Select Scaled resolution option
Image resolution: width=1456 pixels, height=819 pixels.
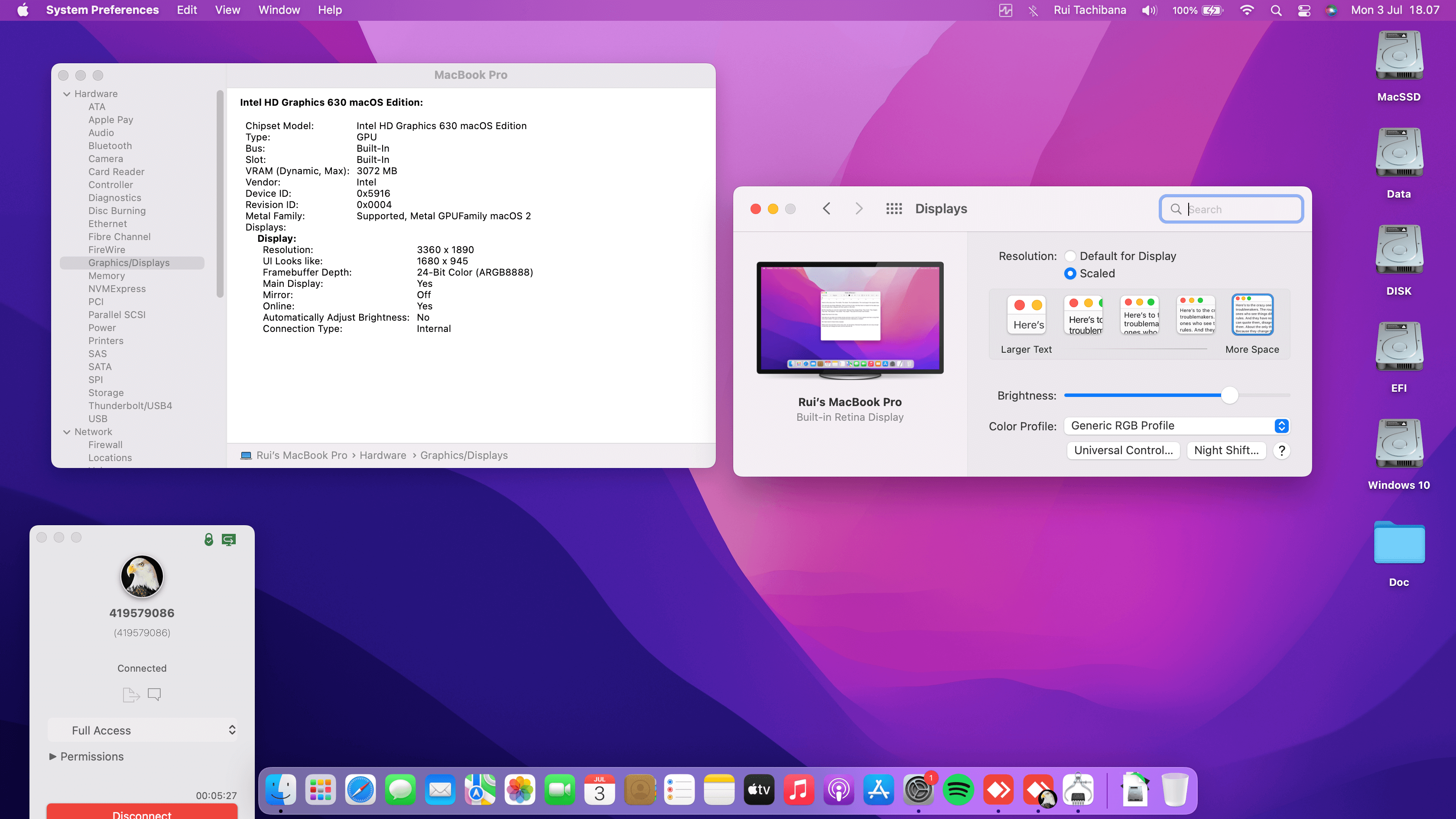point(1070,273)
